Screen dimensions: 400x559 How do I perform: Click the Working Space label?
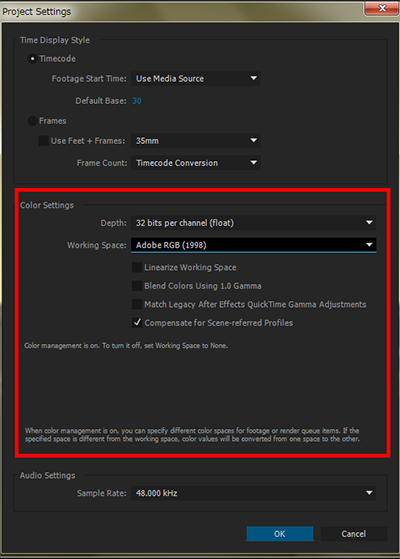click(97, 245)
